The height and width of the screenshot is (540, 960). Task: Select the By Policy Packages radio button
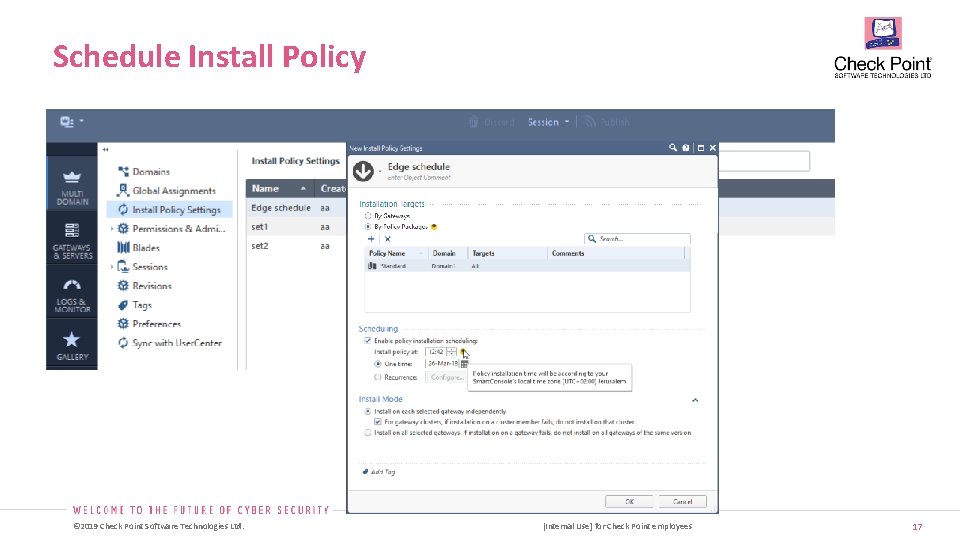[x=368, y=227]
